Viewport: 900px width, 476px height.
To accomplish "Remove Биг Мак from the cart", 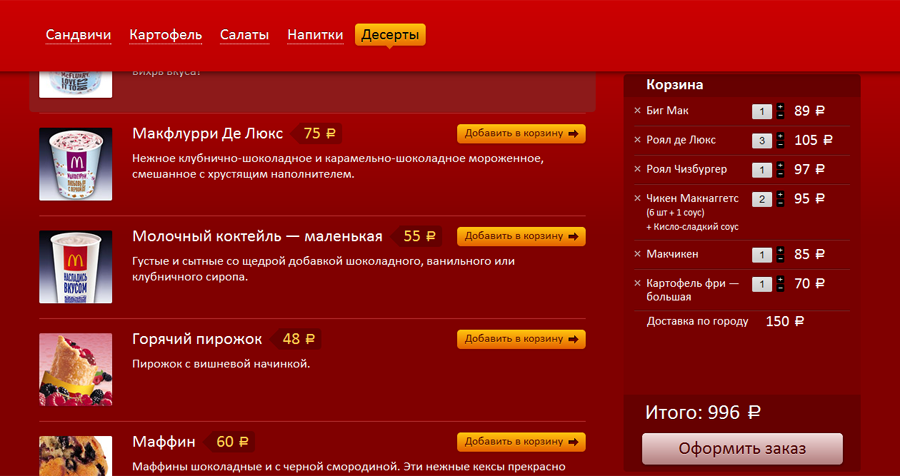I will point(637,111).
